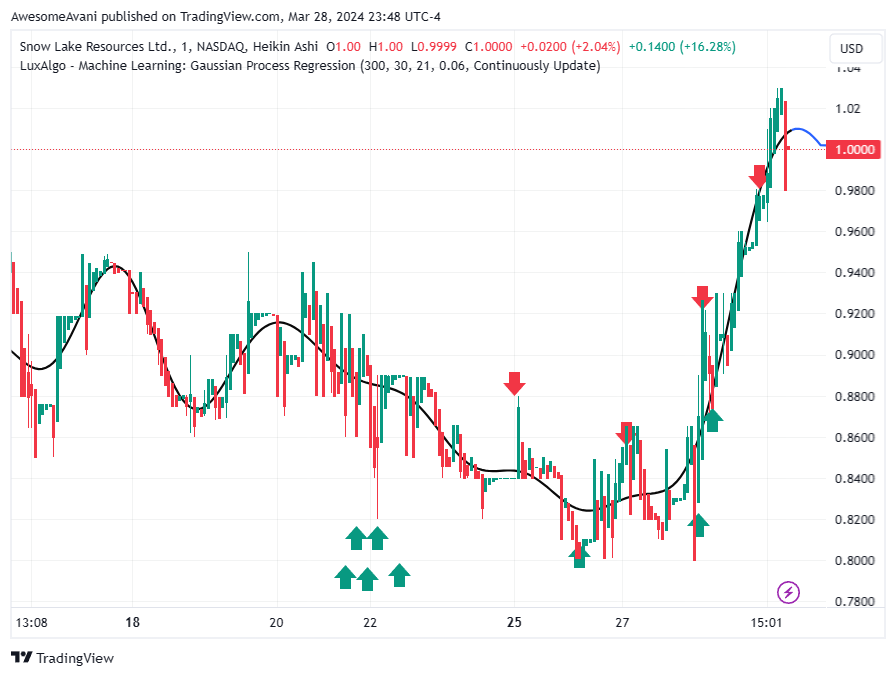
Task: Click the 20 date label on time axis
Action: tap(277, 622)
